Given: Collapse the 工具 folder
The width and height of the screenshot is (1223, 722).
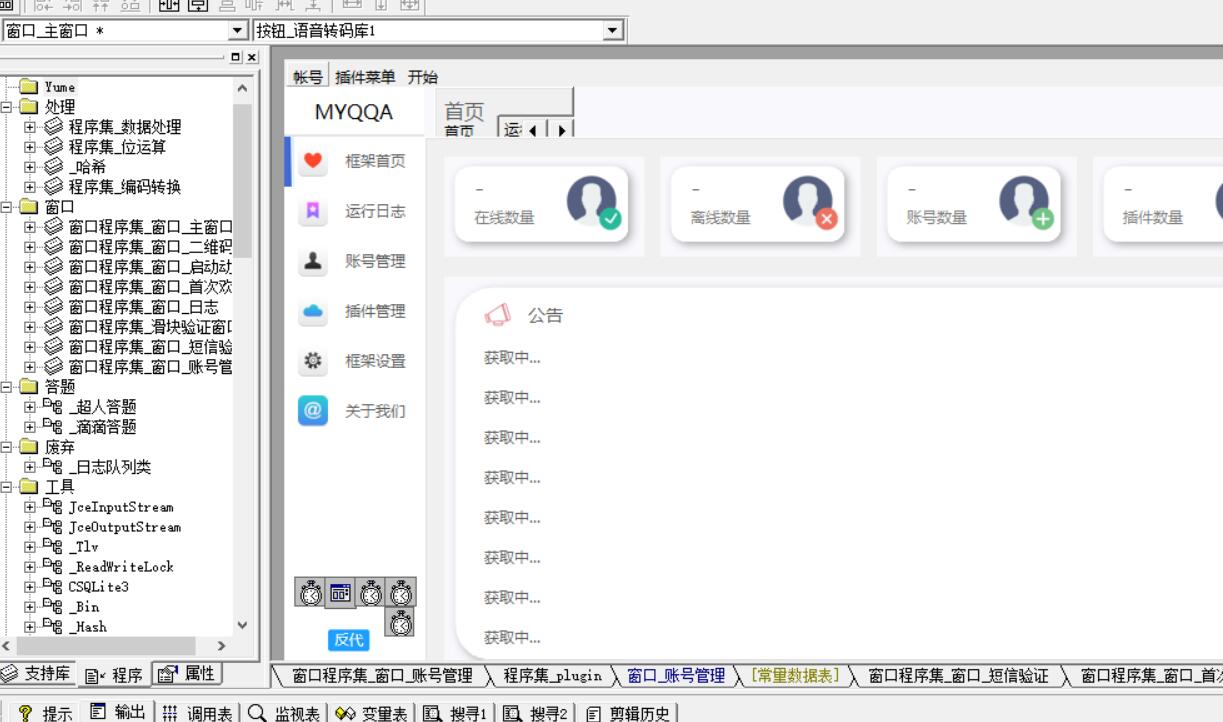Looking at the screenshot, I should click(6, 487).
